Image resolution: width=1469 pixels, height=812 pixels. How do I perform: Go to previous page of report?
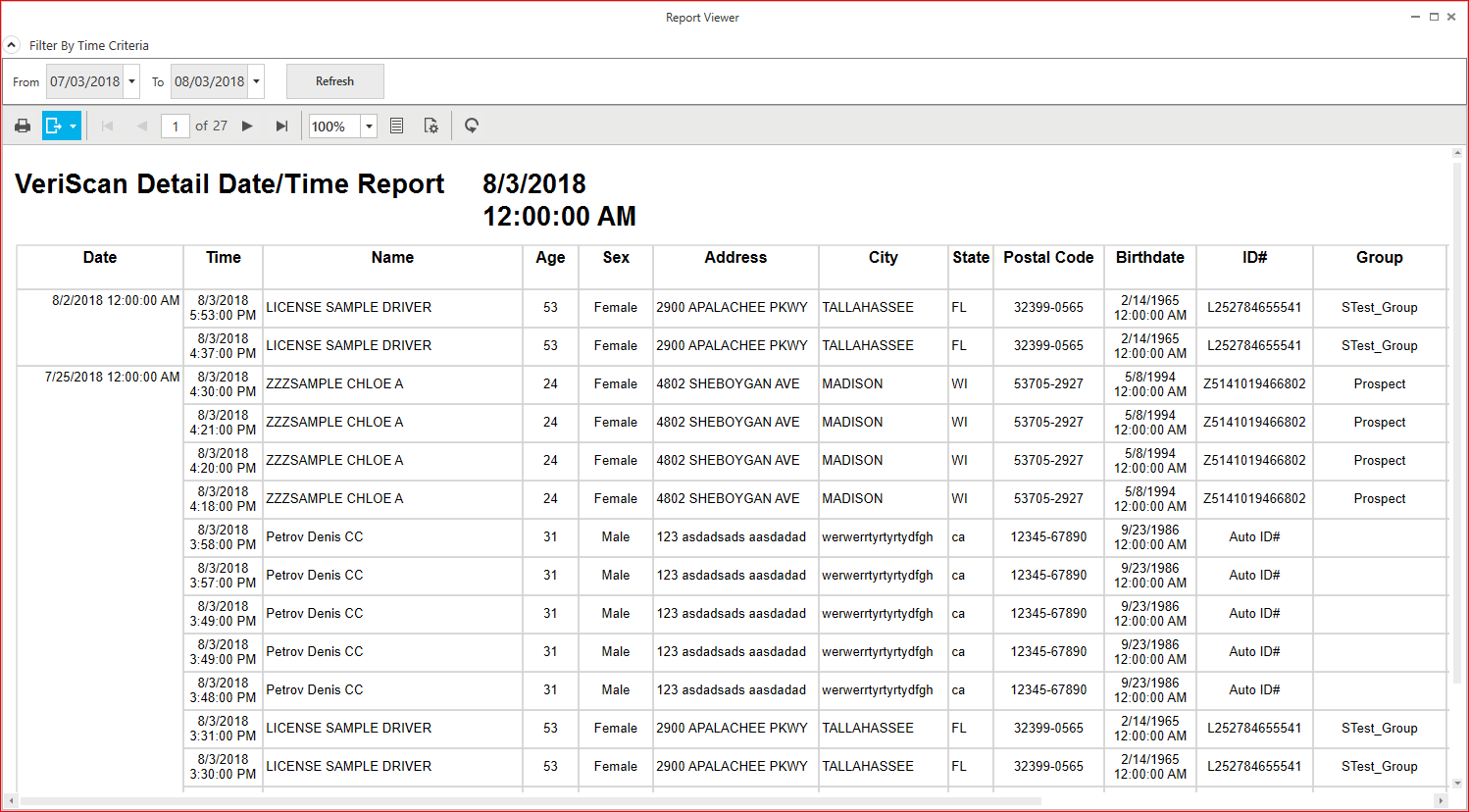[141, 126]
